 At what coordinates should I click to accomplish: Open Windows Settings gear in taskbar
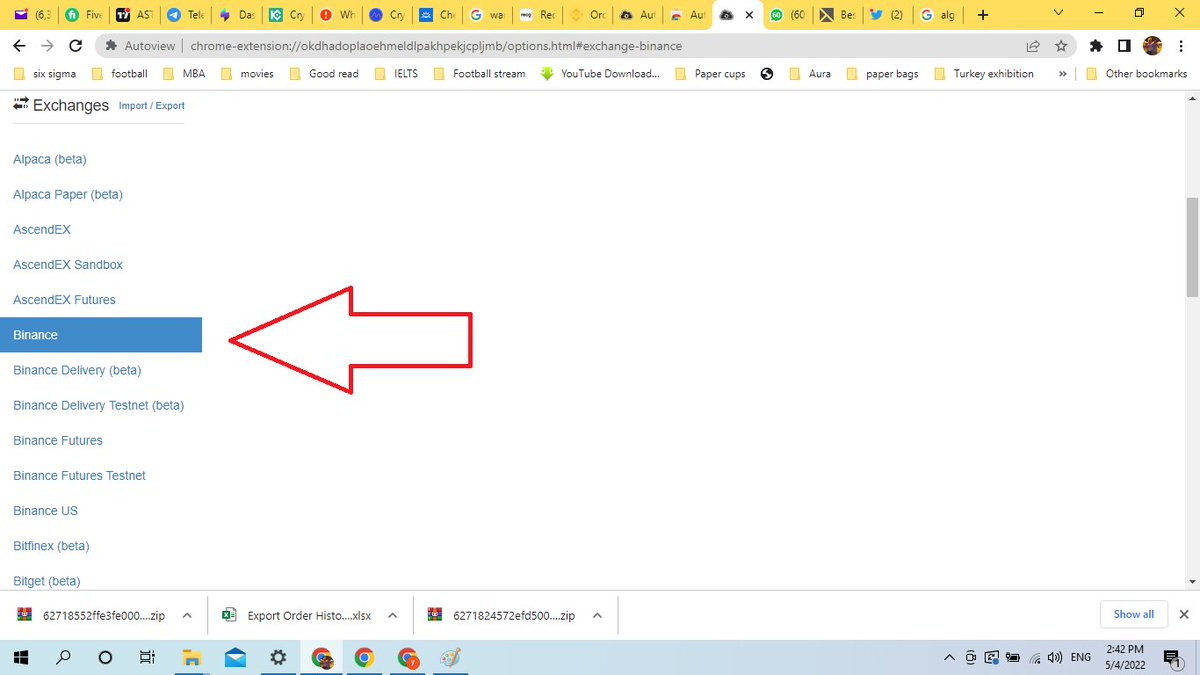click(x=278, y=657)
